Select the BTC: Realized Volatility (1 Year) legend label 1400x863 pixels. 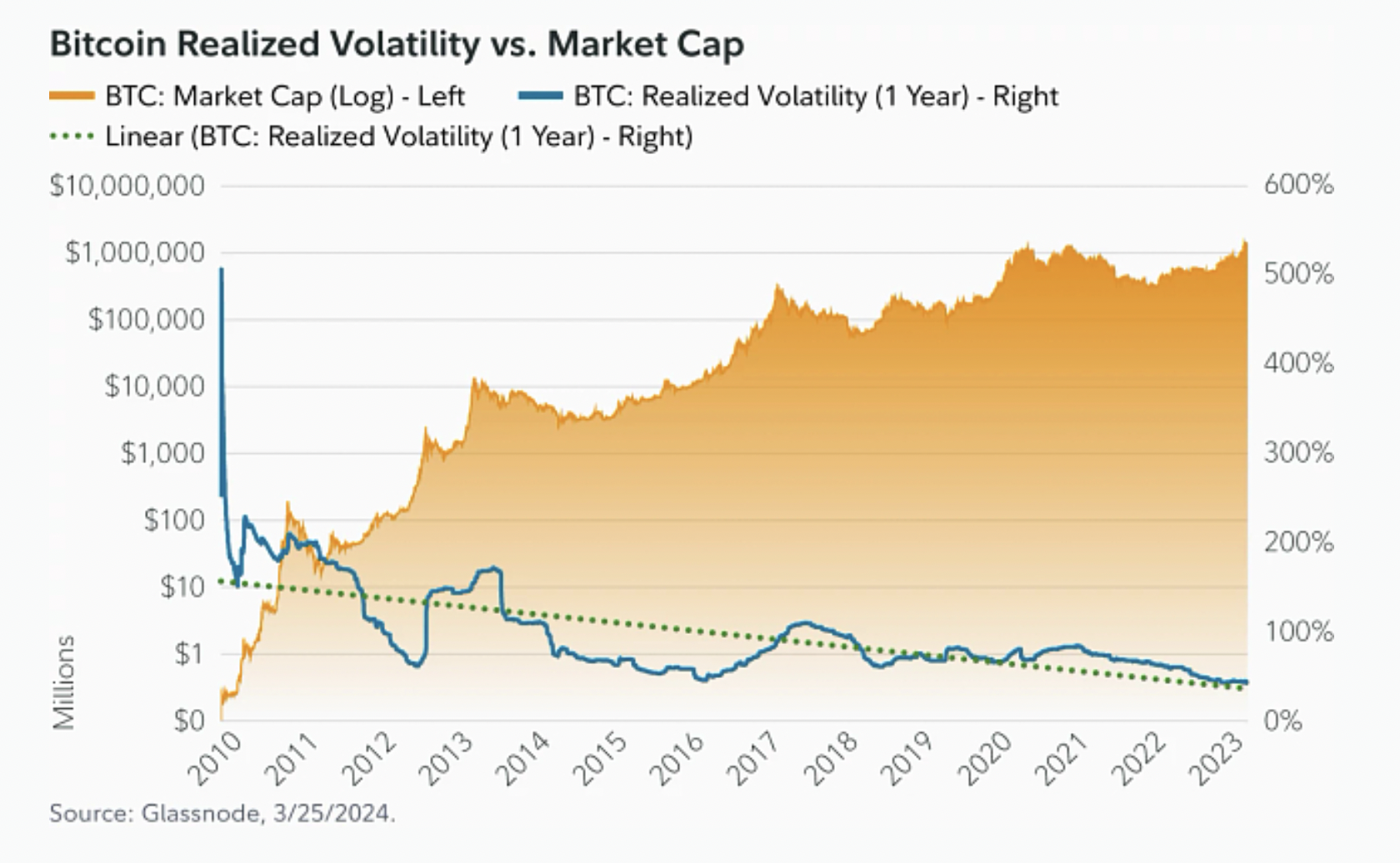(817, 97)
